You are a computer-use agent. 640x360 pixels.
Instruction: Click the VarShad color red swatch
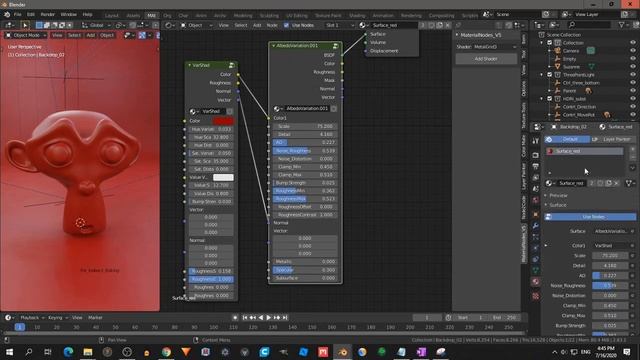(223, 121)
